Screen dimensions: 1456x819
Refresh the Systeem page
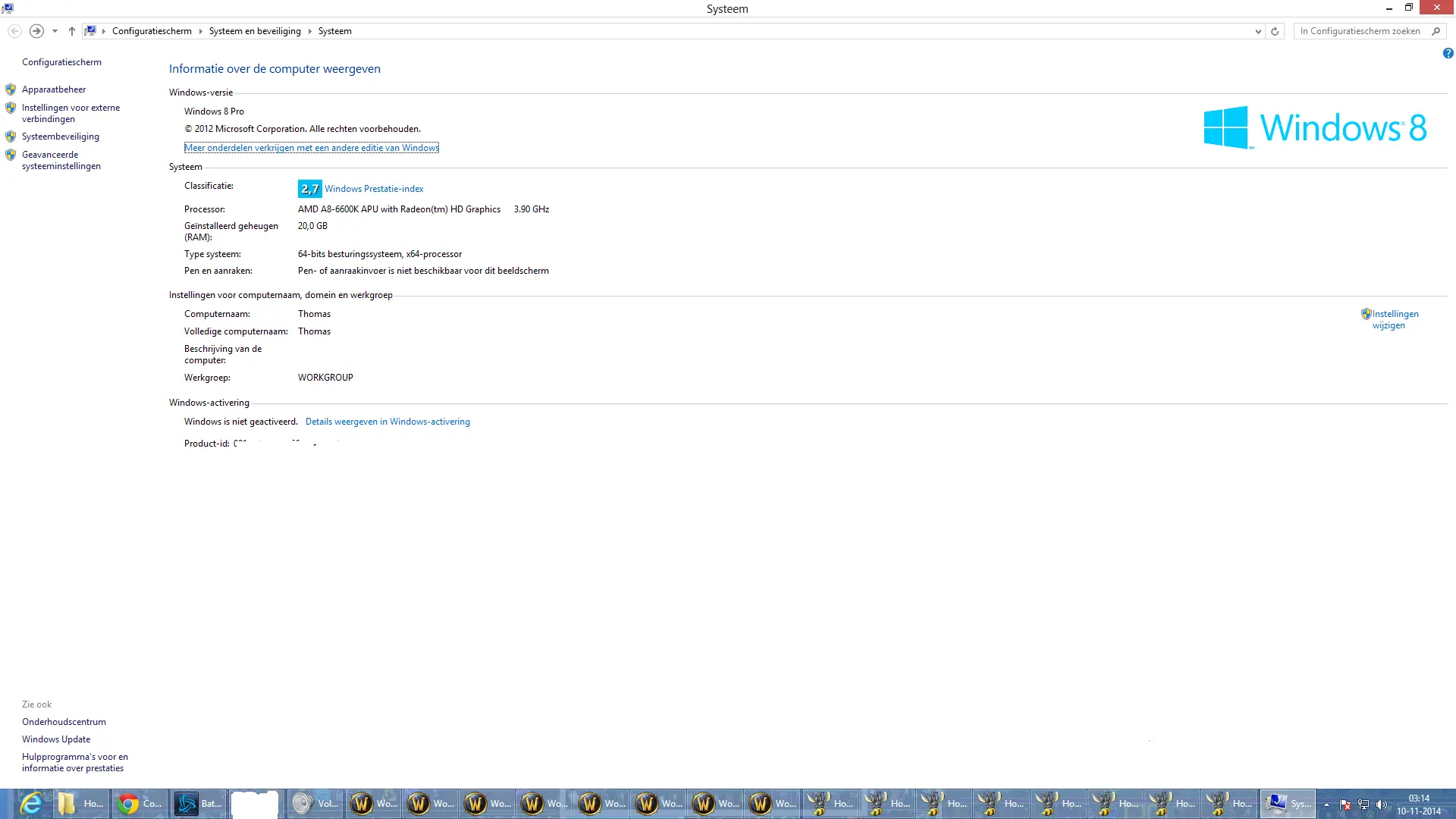1275,31
